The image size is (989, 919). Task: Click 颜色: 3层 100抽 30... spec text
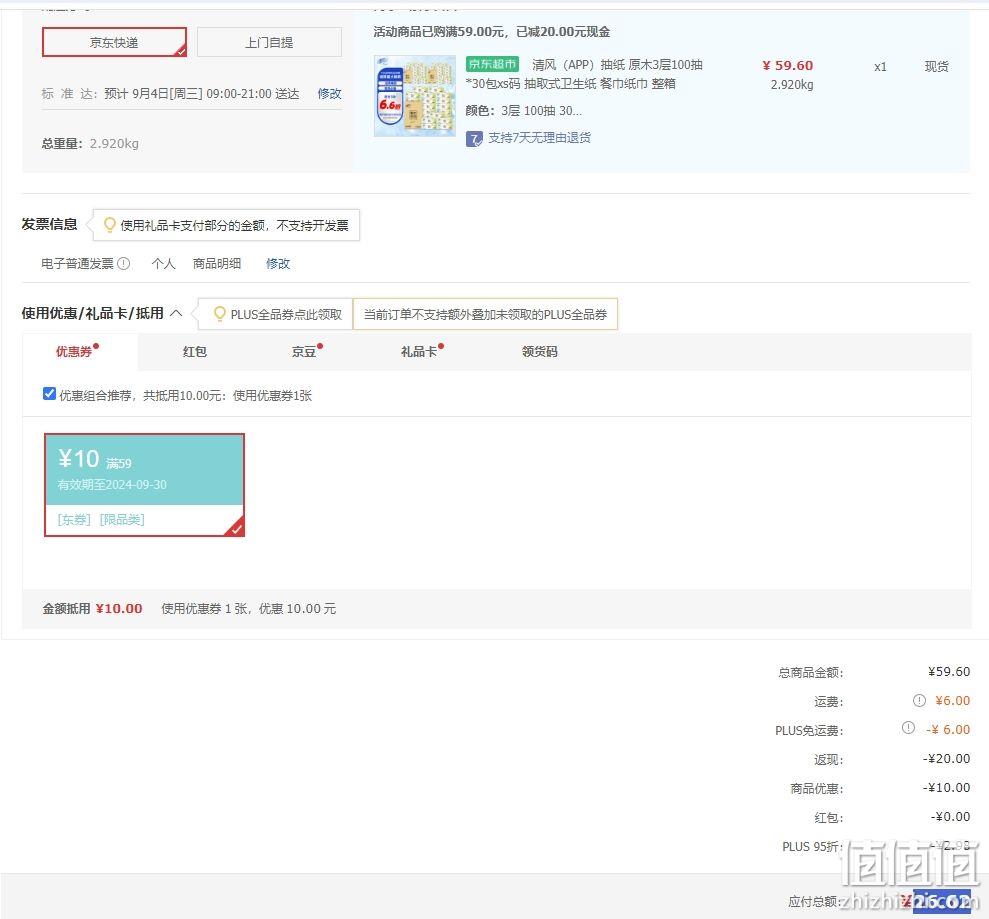[x=524, y=111]
